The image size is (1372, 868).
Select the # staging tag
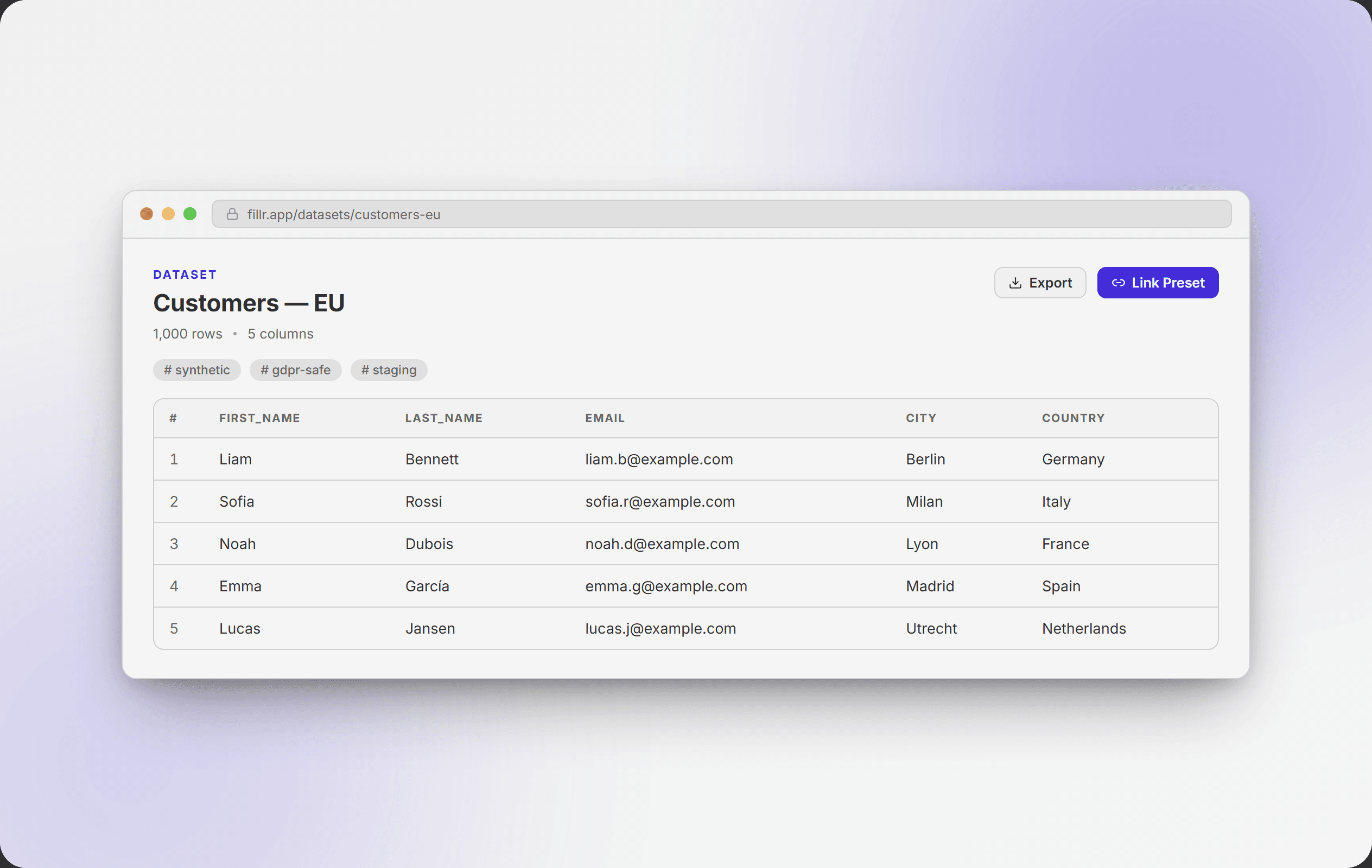click(x=389, y=370)
